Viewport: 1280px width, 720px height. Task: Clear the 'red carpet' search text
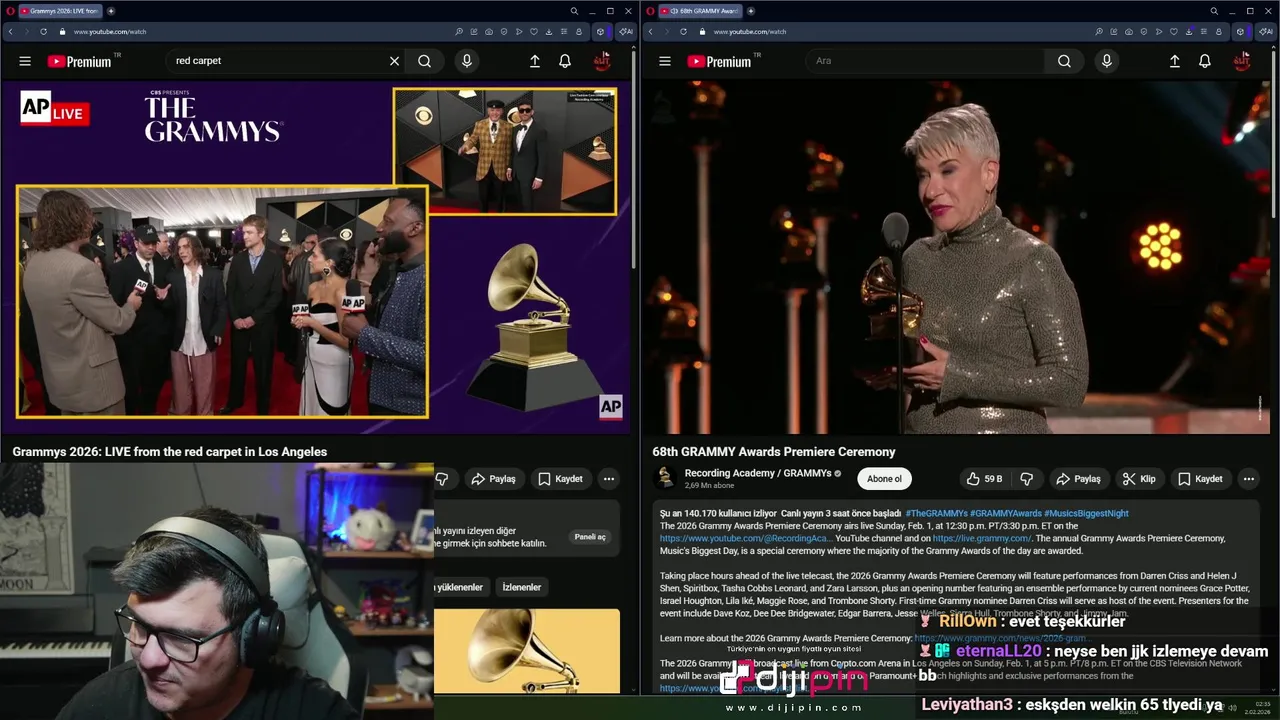[x=394, y=61]
